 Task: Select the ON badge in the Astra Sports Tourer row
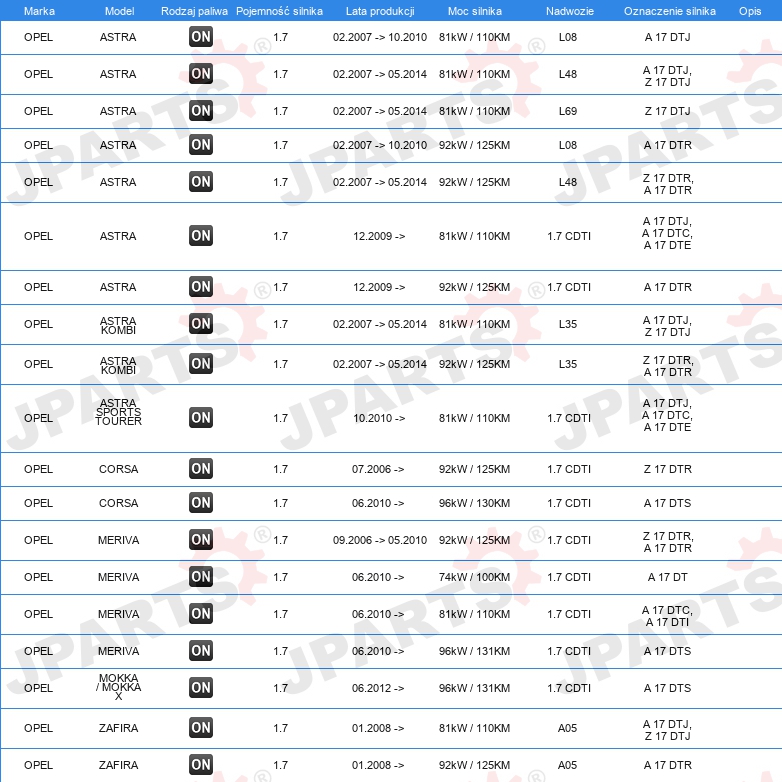coord(201,418)
